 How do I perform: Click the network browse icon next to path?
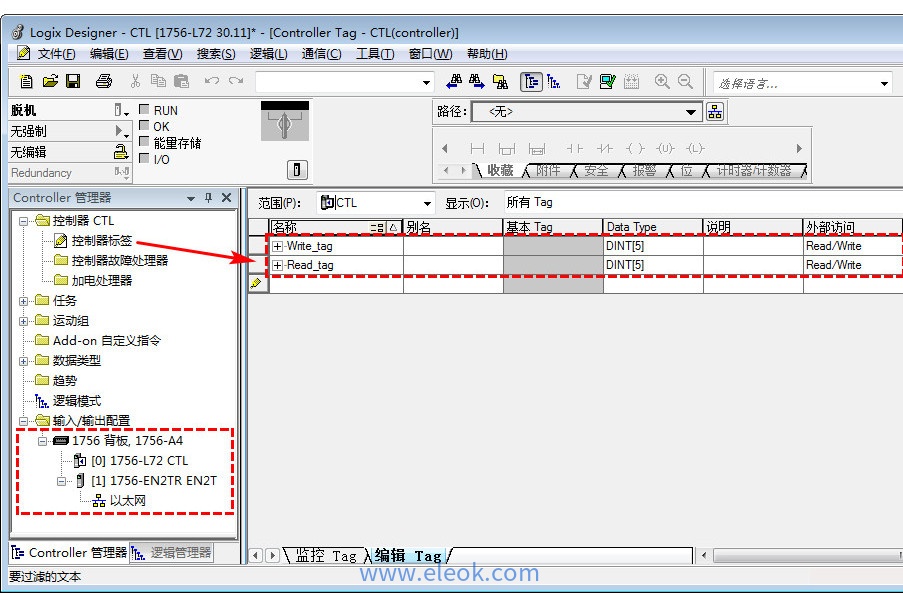715,112
